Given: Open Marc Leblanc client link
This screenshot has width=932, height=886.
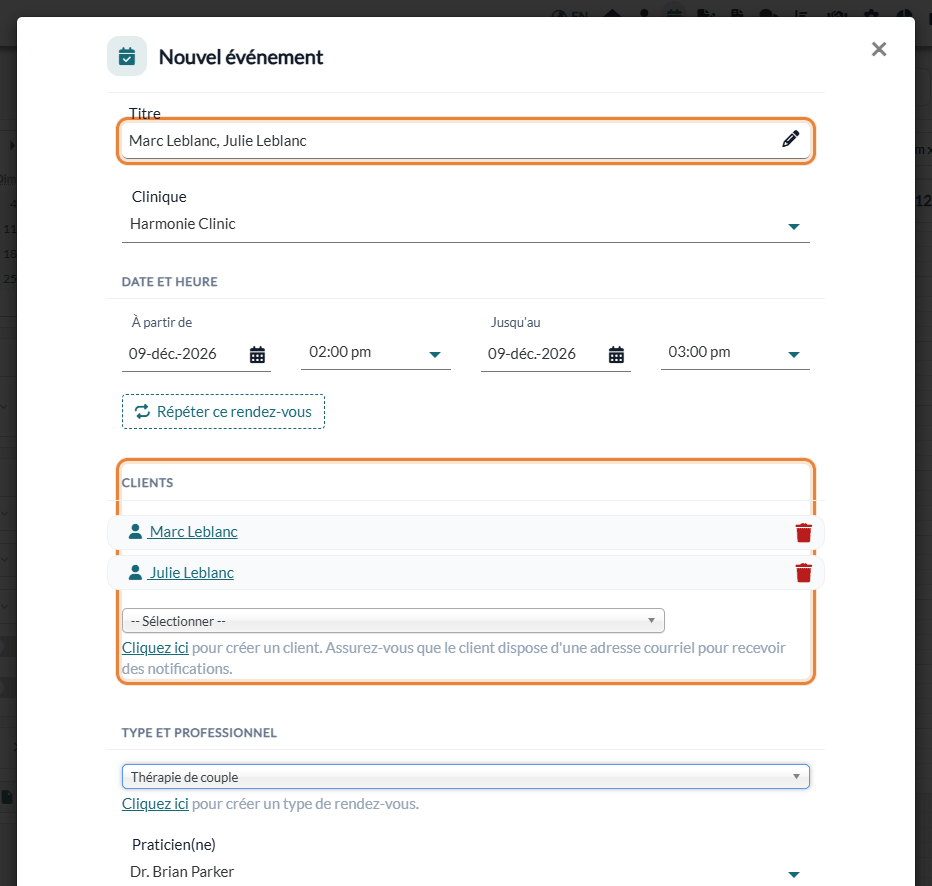Looking at the screenshot, I should click(193, 532).
